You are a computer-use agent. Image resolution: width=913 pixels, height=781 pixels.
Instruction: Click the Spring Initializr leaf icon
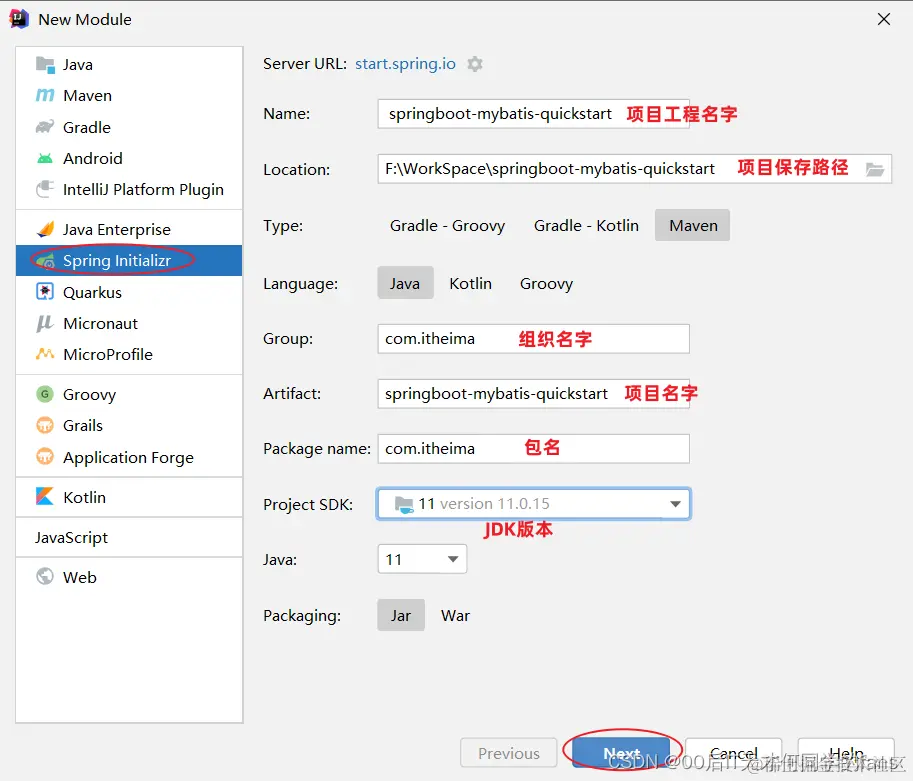click(45, 261)
